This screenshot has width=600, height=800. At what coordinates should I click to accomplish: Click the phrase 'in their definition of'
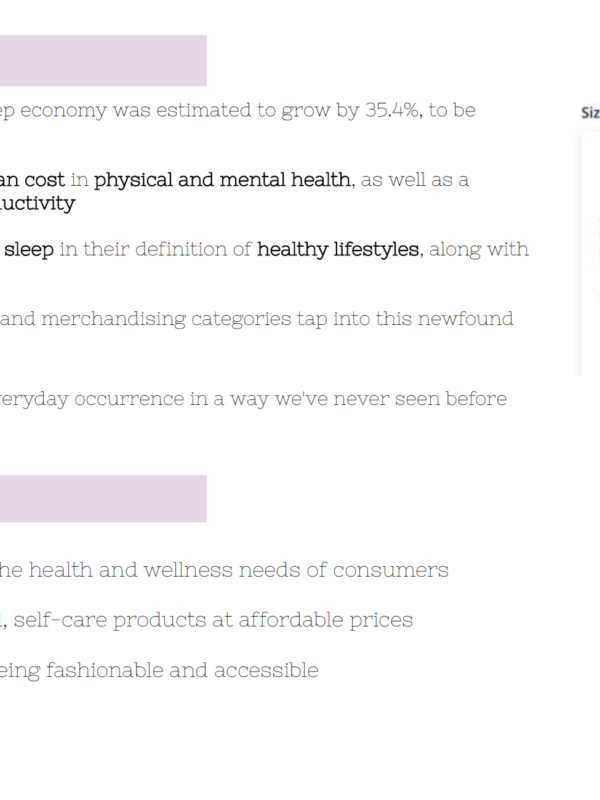point(156,249)
